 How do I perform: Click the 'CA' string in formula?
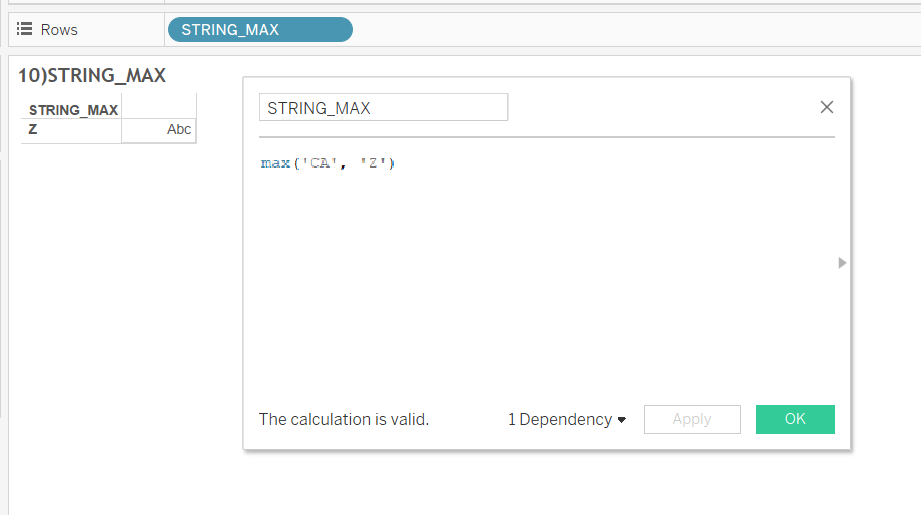pyautogui.click(x=320, y=163)
